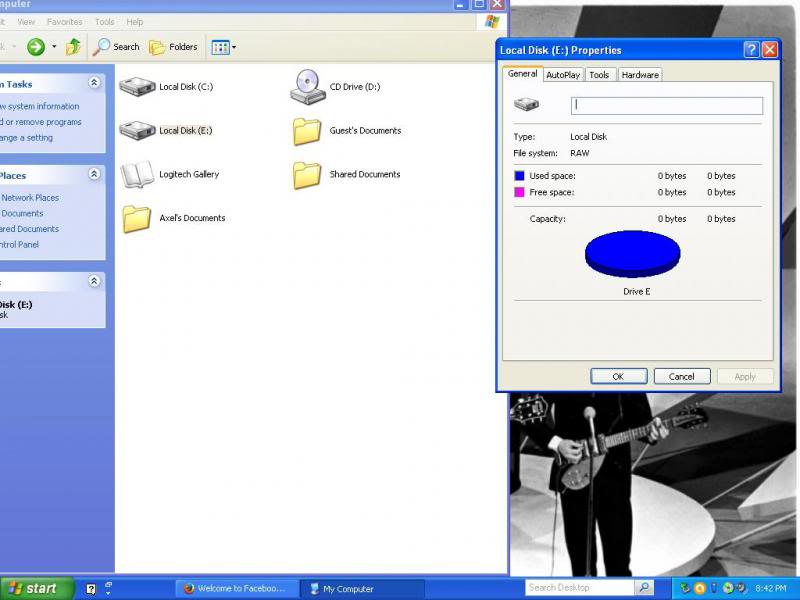
Task: Switch to the Welcome to Facebook Firefox taskbar button
Action: coord(236,589)
